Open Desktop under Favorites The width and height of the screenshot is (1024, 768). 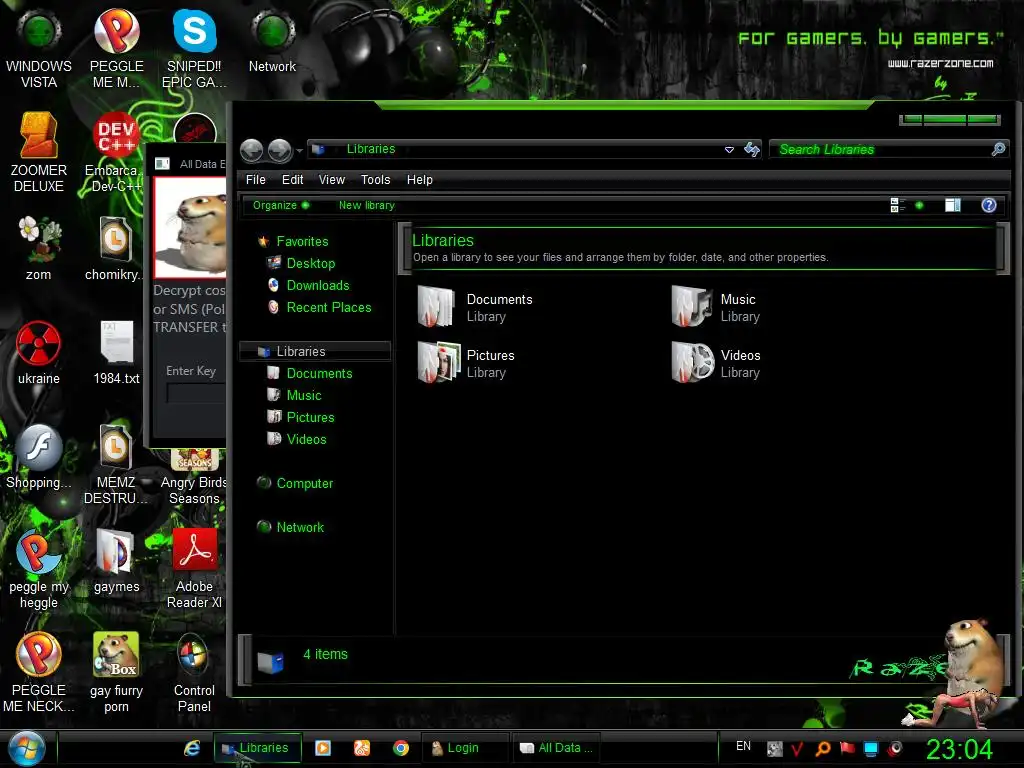[x=310, y=263]
